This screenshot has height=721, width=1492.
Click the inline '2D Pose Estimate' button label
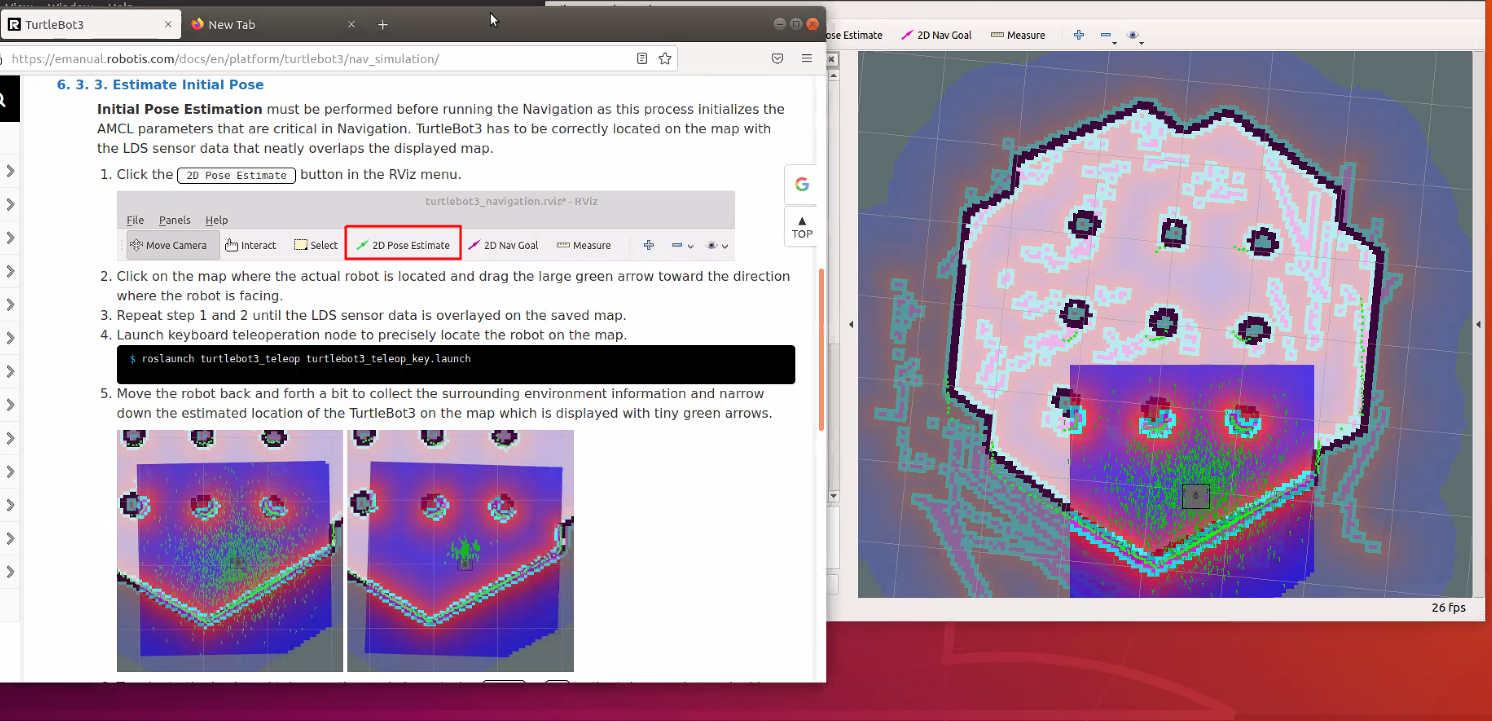click(x=237, y=175)
